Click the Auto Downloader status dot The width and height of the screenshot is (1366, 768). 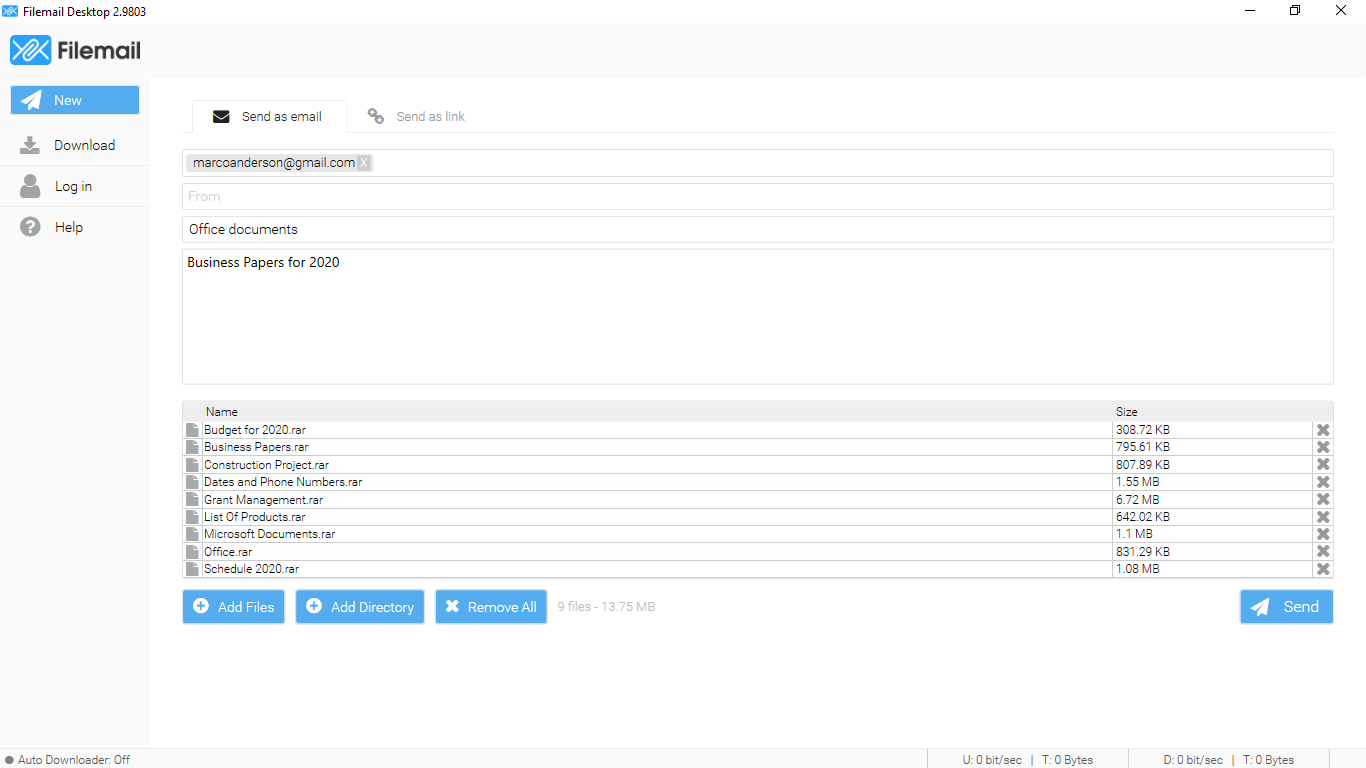click(9, 760)
